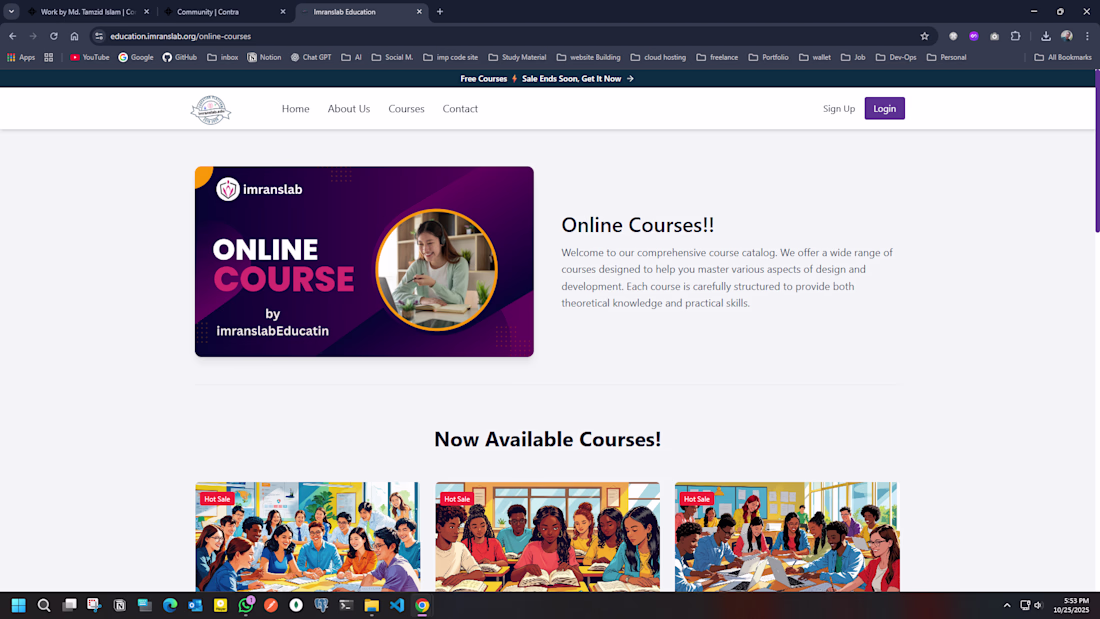Open the purple link extension icon
This screenshot has width=1100, height=619.
pyautogui.click(x=974, y=36)
